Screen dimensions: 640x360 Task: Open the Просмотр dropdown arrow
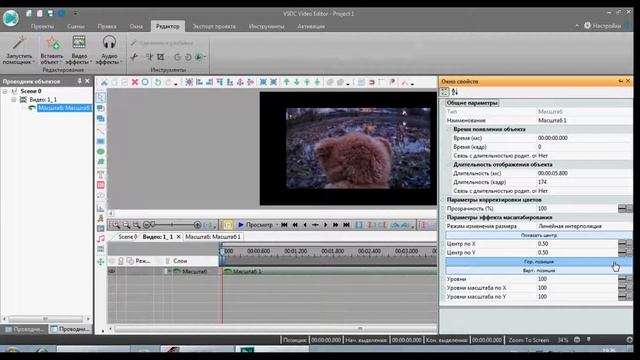pos(277,225)
